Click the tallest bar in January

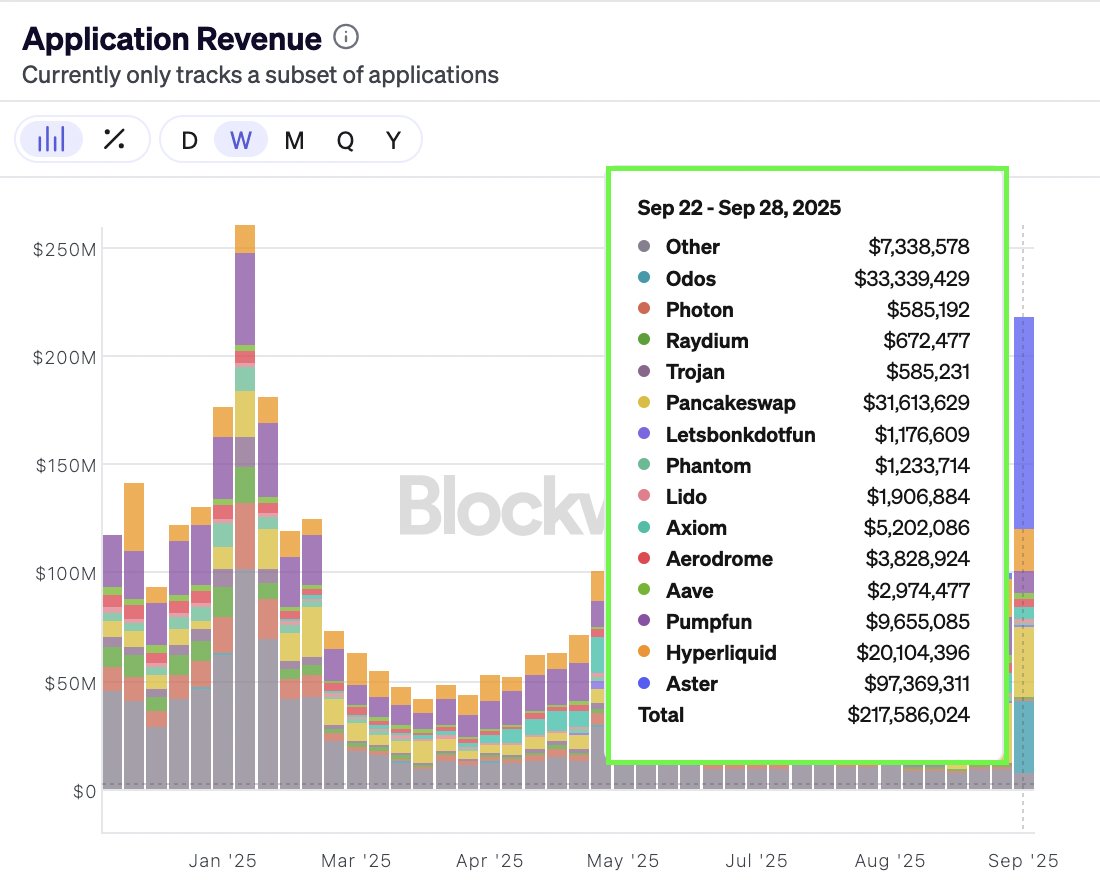pyautogui.click(x=245, y=507)
